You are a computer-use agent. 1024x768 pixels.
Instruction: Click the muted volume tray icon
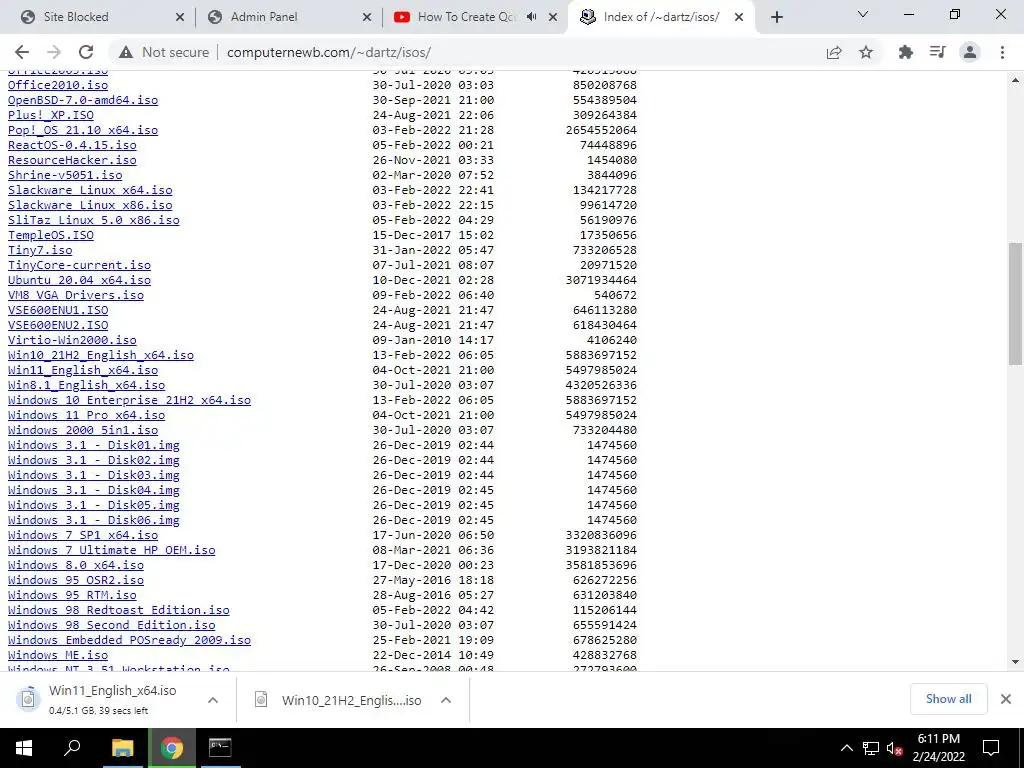(894, 749)
